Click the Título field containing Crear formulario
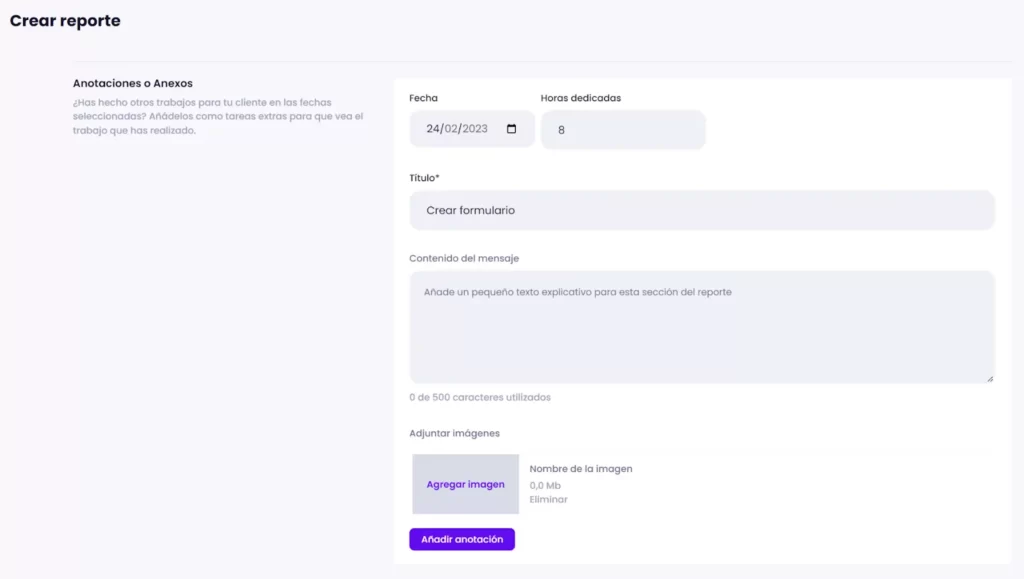The image size is (1024, 579). [x=700, y=210]
